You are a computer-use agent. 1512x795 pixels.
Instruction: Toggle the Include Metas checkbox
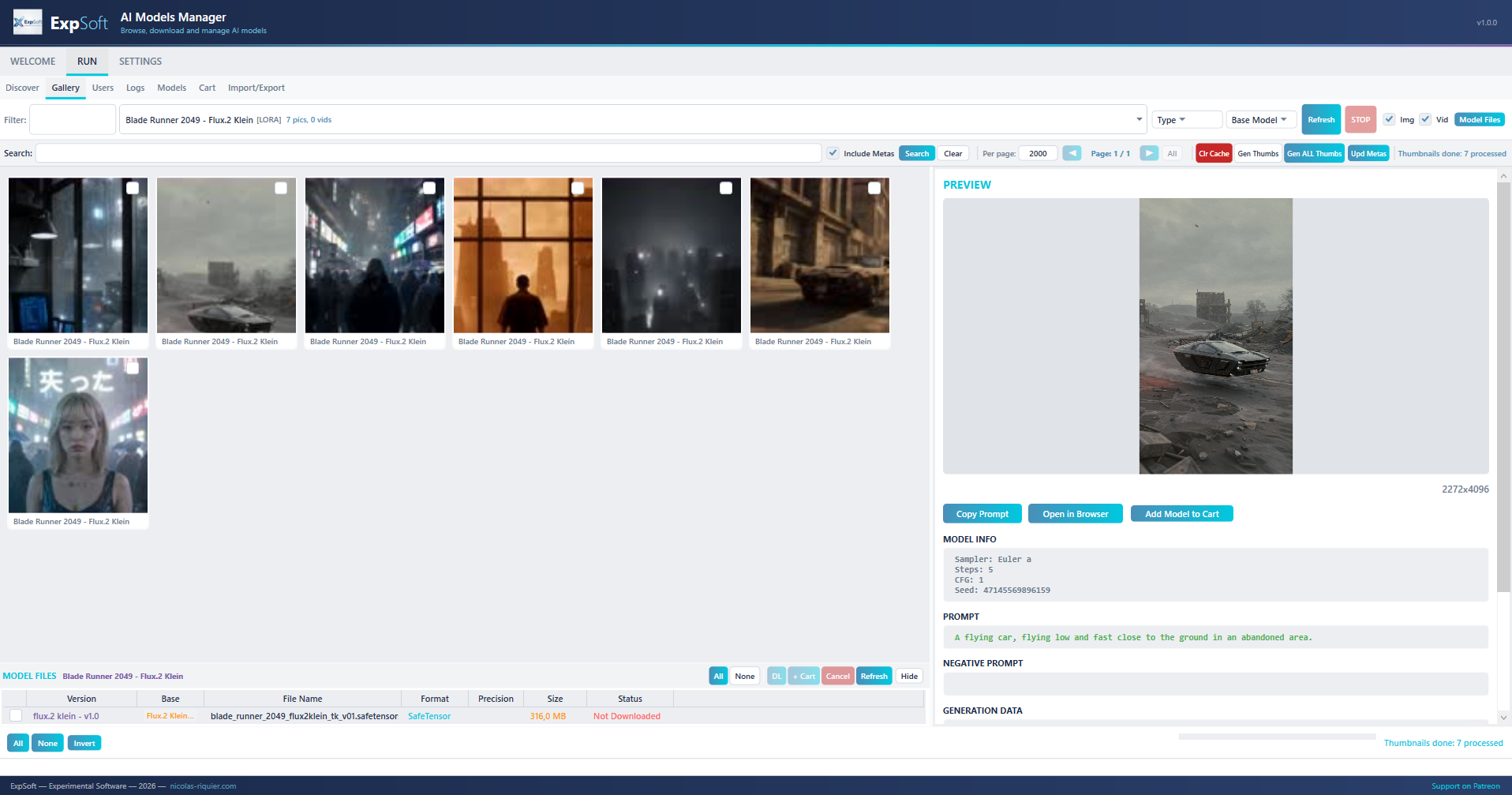tap(833, 153)
